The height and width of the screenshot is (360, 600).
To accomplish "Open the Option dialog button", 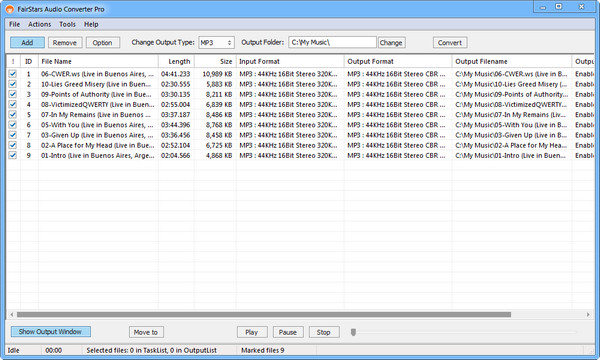I will coord(103,42).
